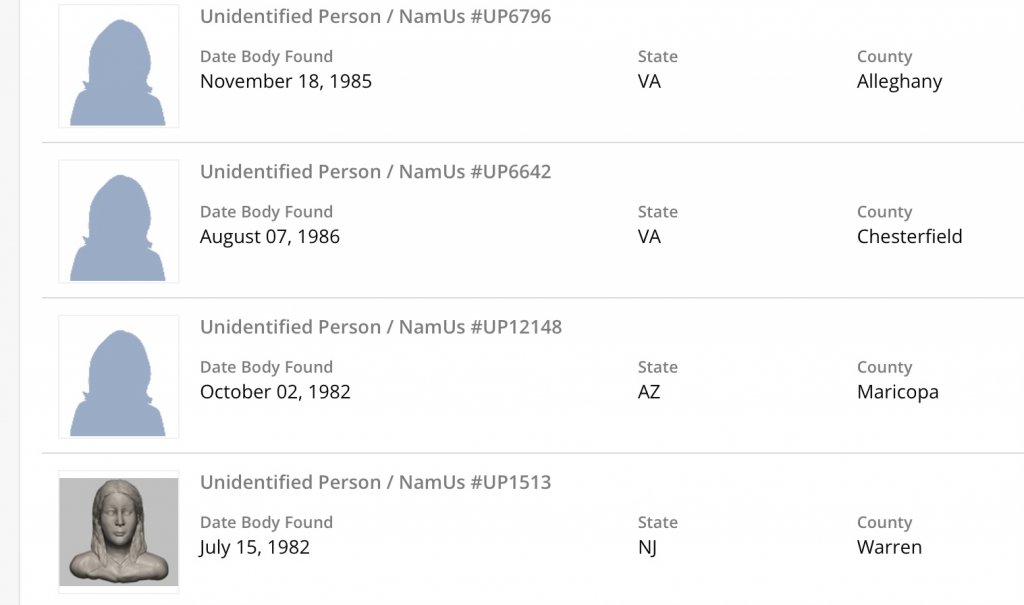Click the AZ state value
The height and width of the screenshot is (605, 1024).
click(x=649, y=392)
